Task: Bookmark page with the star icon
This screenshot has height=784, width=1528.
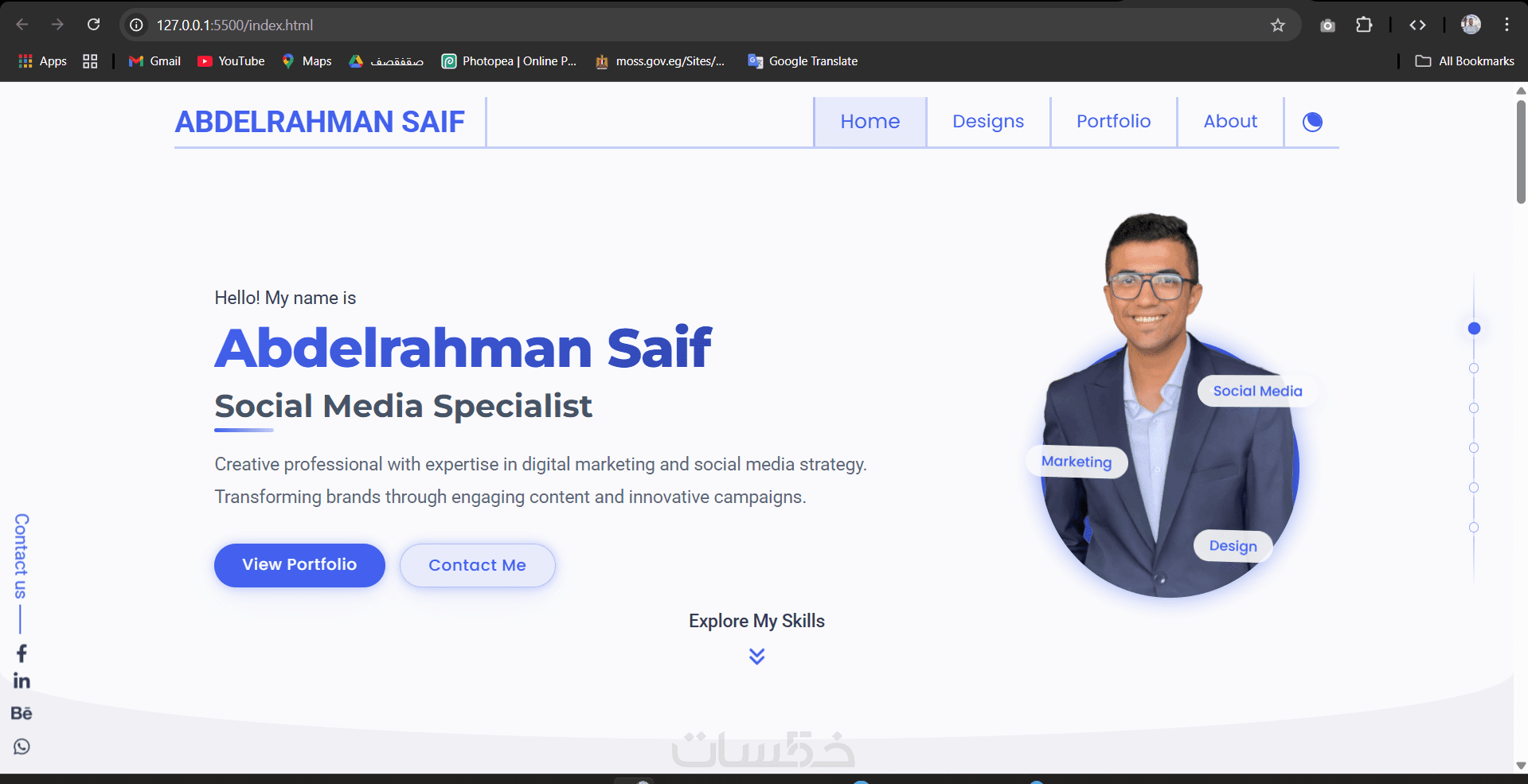Action: (x=1278, y=25)
